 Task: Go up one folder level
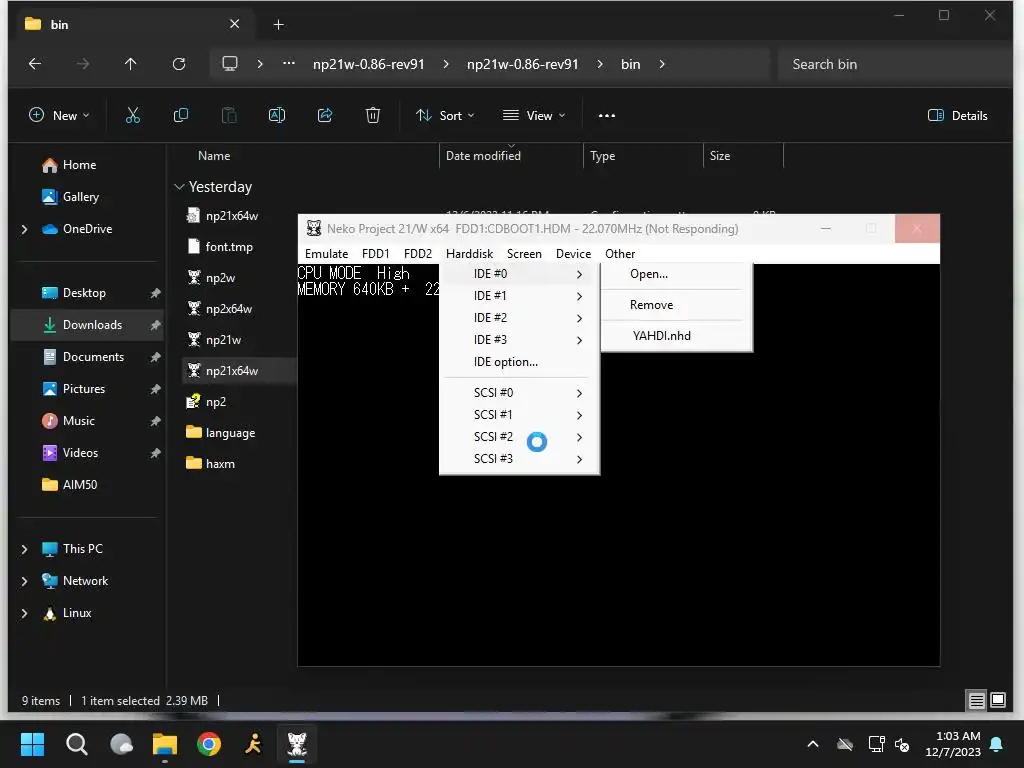(131, 64)
